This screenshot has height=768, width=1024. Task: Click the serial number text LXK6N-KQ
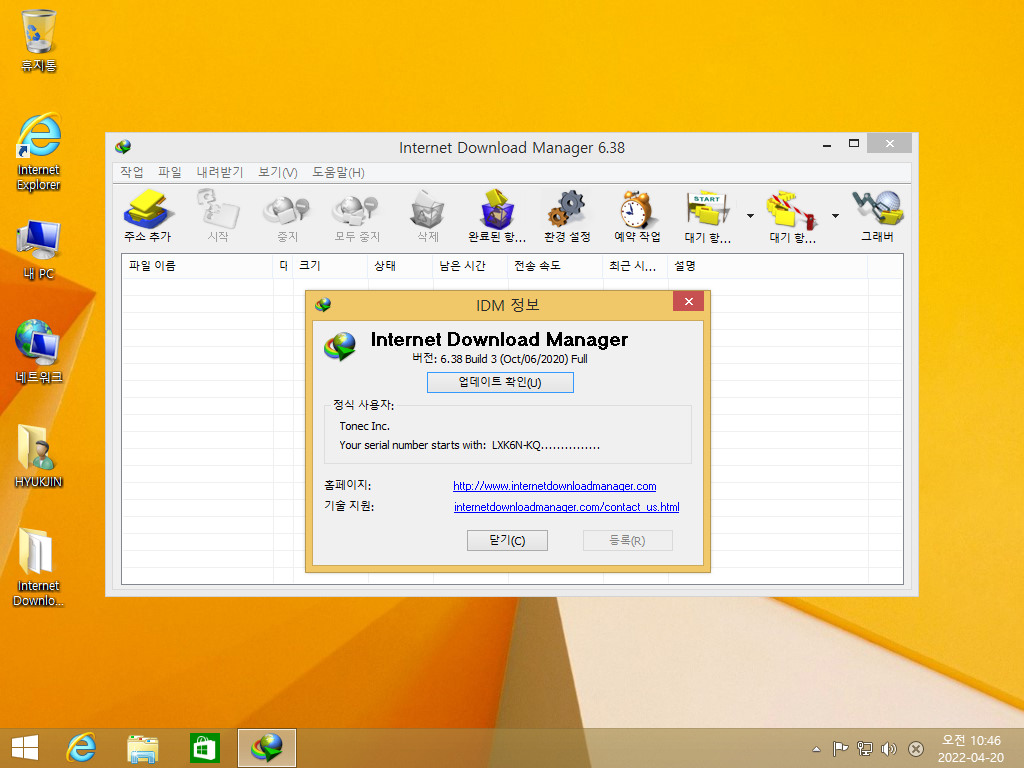point(546,445)
